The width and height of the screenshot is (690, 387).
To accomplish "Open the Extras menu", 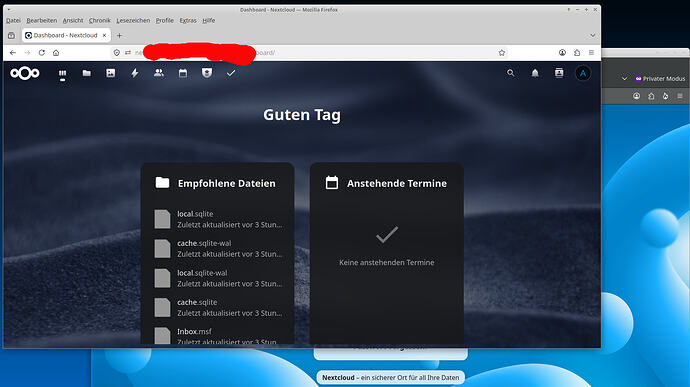I will [x=188, y=20].
